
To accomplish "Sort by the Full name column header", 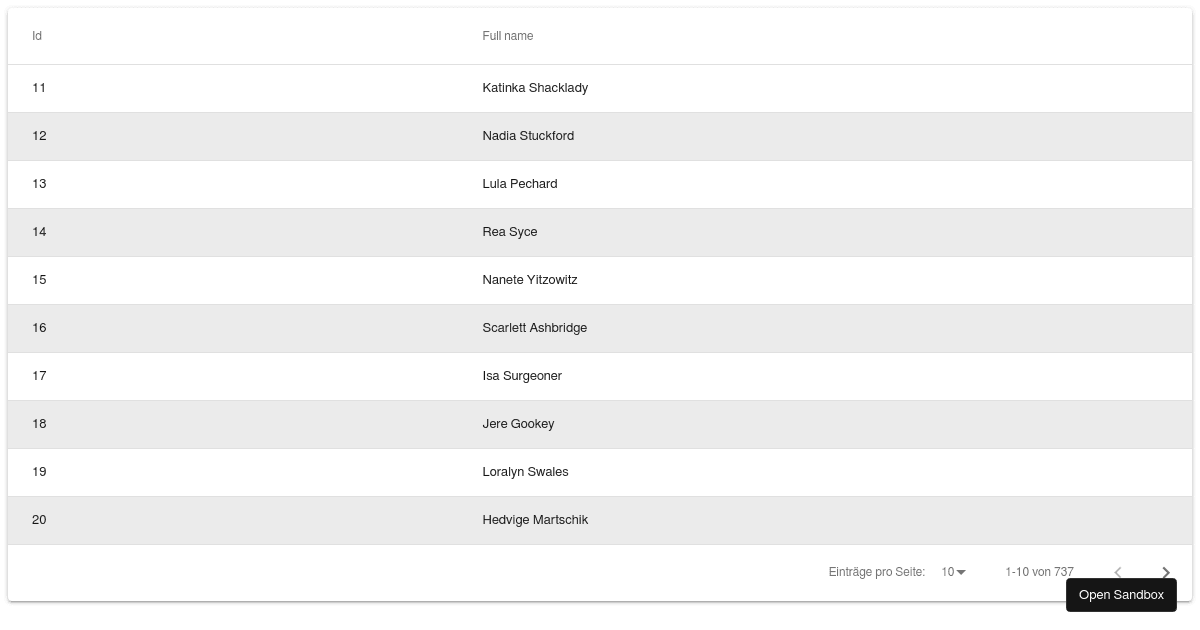I will [x=508, y=36].
